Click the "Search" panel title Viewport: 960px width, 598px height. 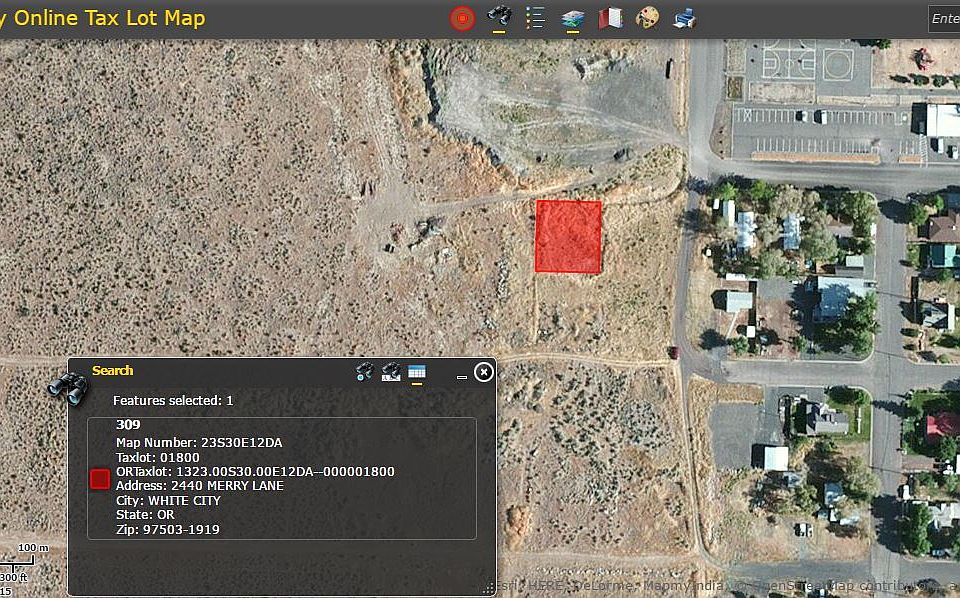tap(113, 370)
